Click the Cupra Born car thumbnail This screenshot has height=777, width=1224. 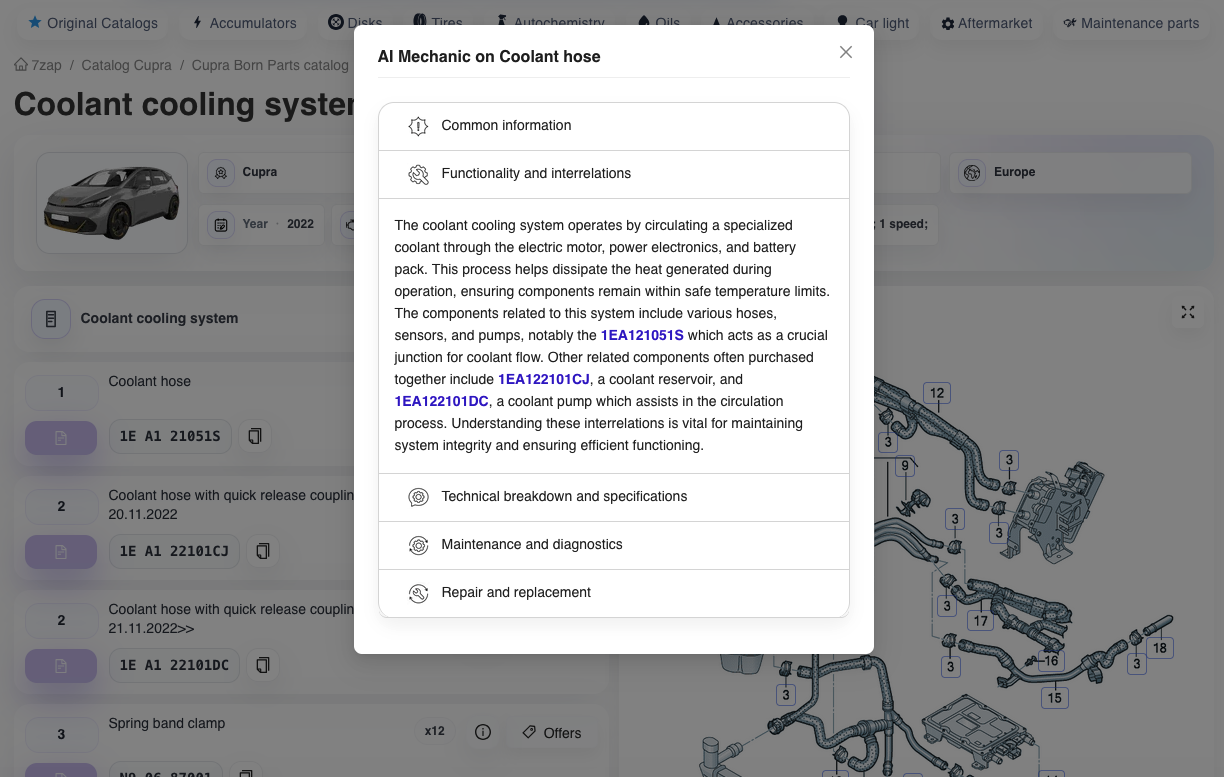[112, 203]
